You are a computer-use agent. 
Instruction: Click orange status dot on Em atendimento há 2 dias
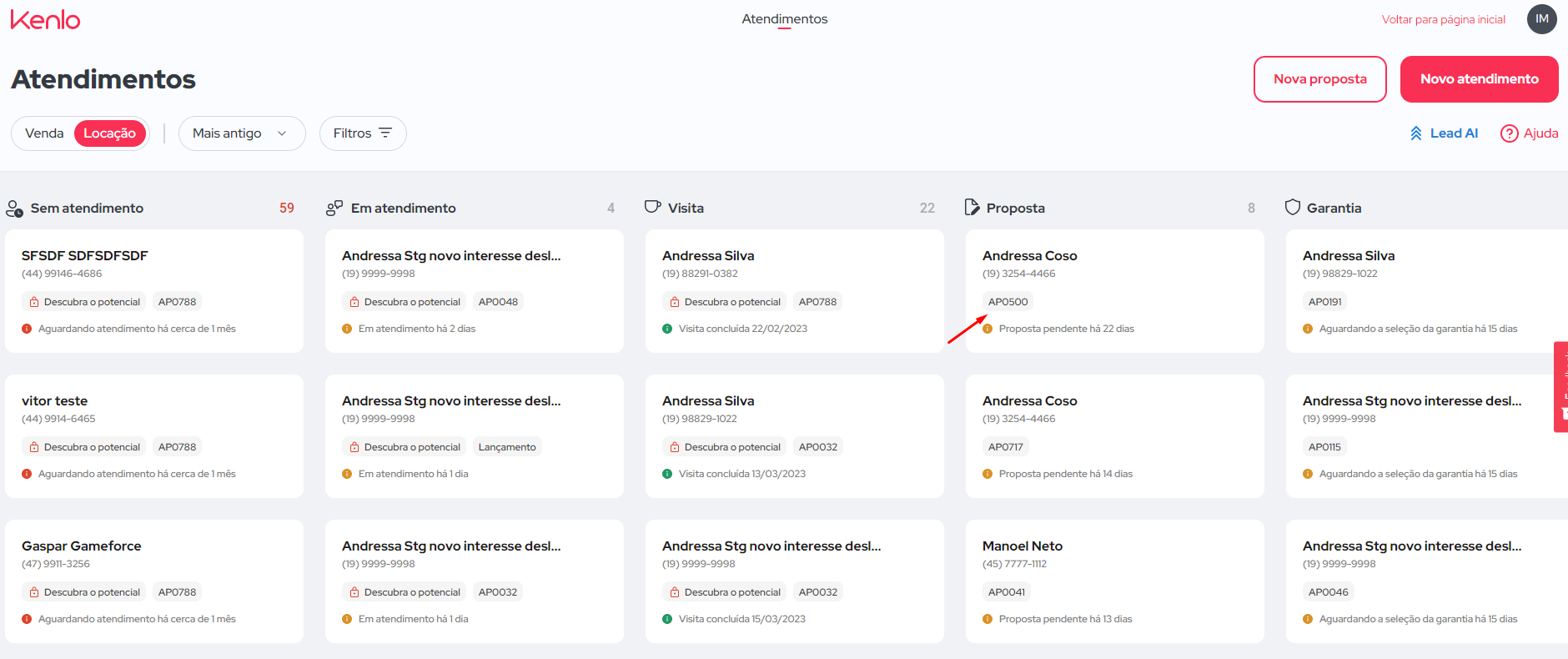[347, 329]
